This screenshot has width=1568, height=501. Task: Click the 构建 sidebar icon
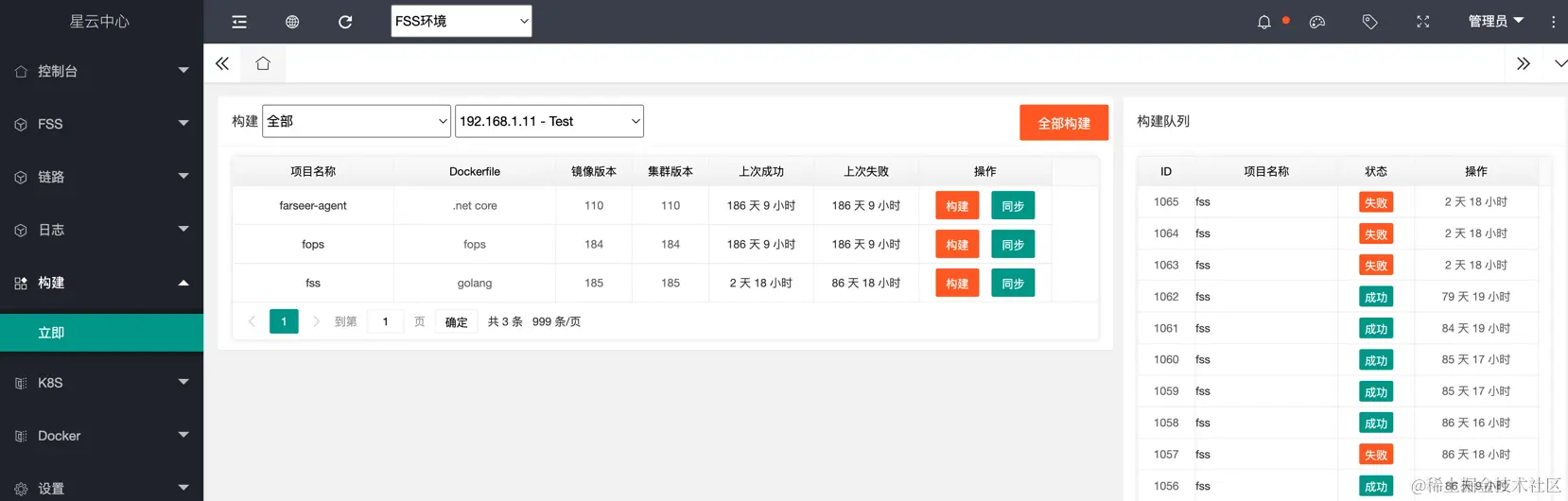[x=21, y=283]
